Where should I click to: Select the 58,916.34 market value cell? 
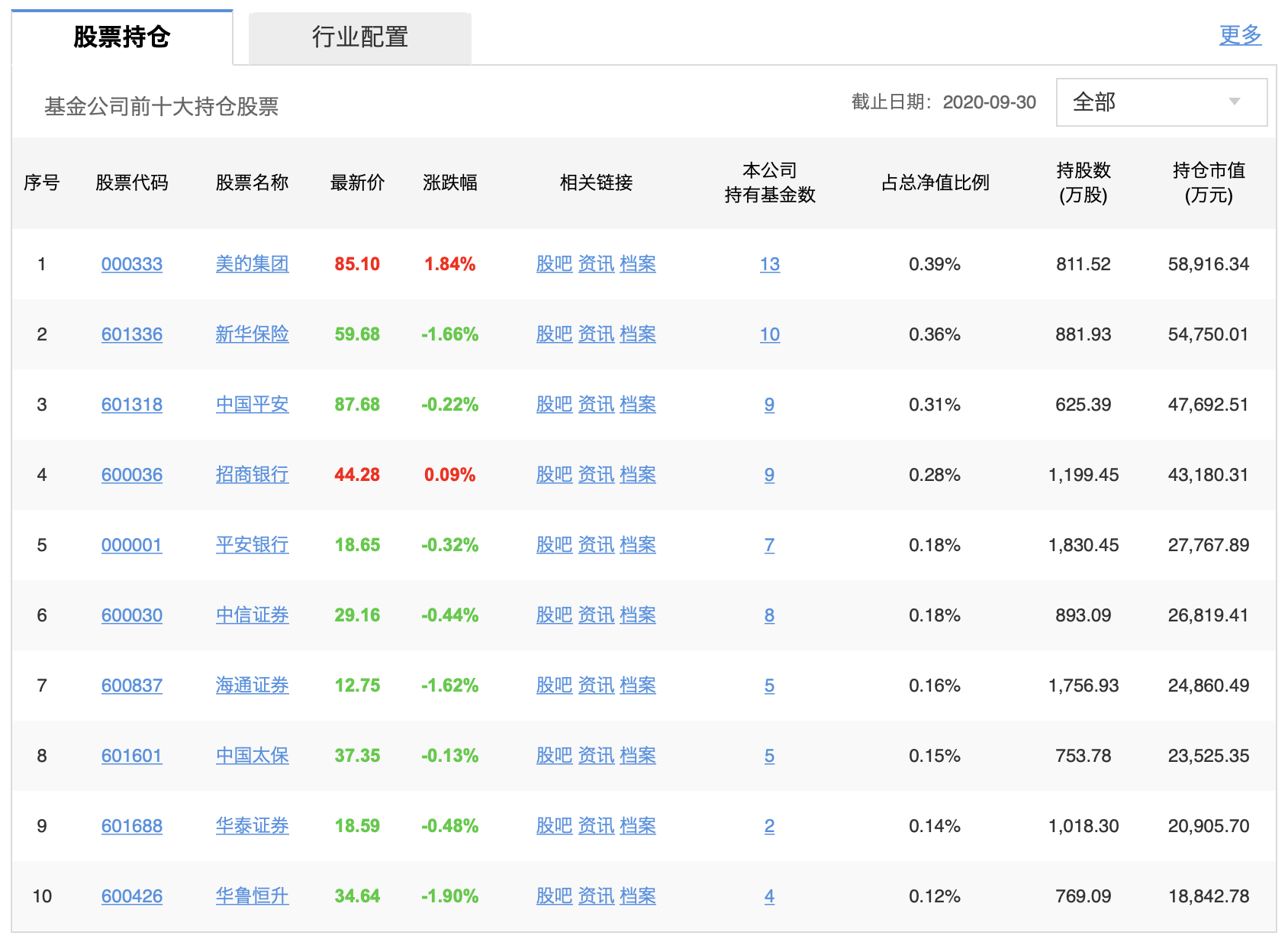coord(1209,264)
